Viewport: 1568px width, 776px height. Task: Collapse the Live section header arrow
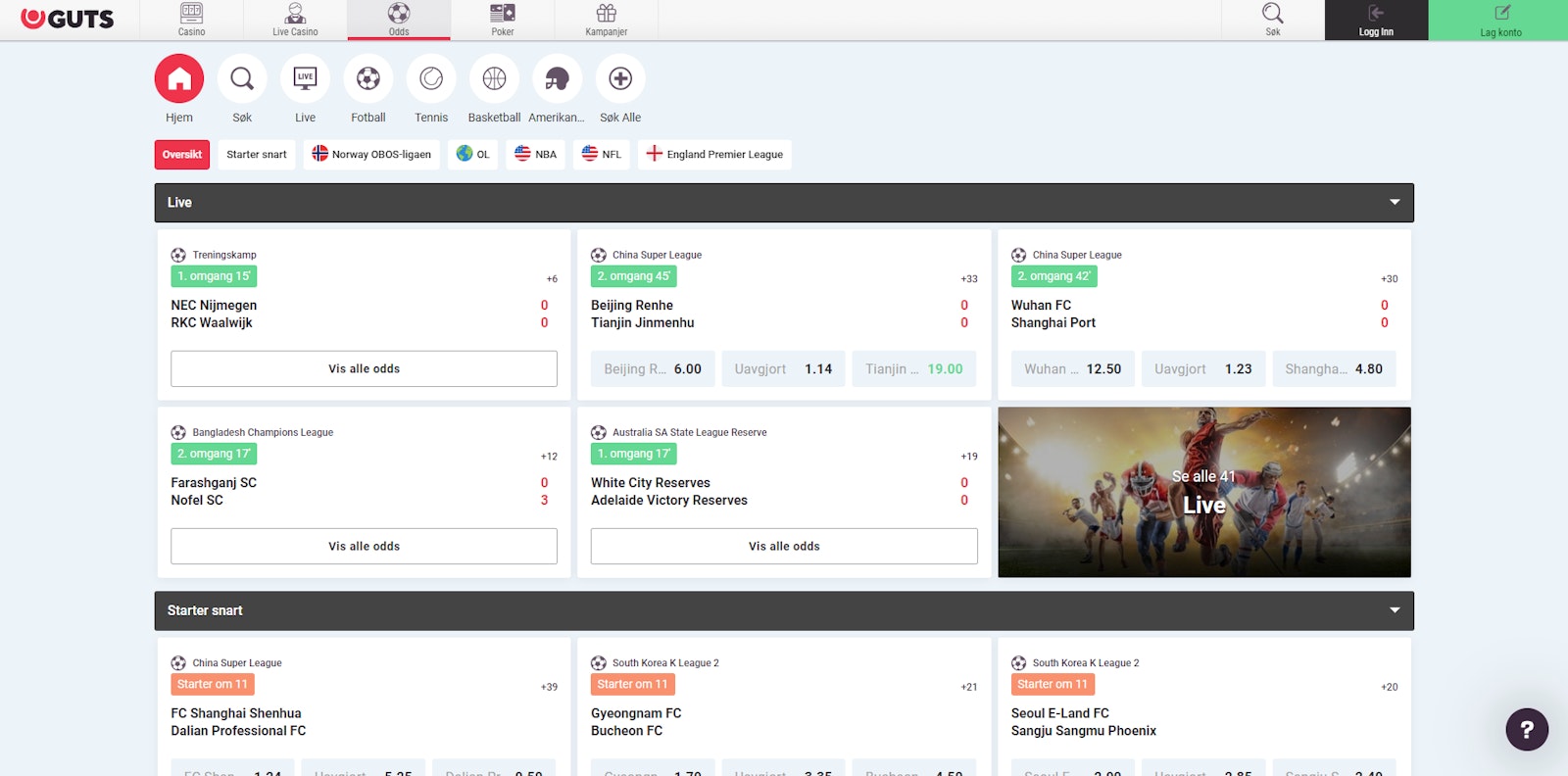[x=1394, y=203]
